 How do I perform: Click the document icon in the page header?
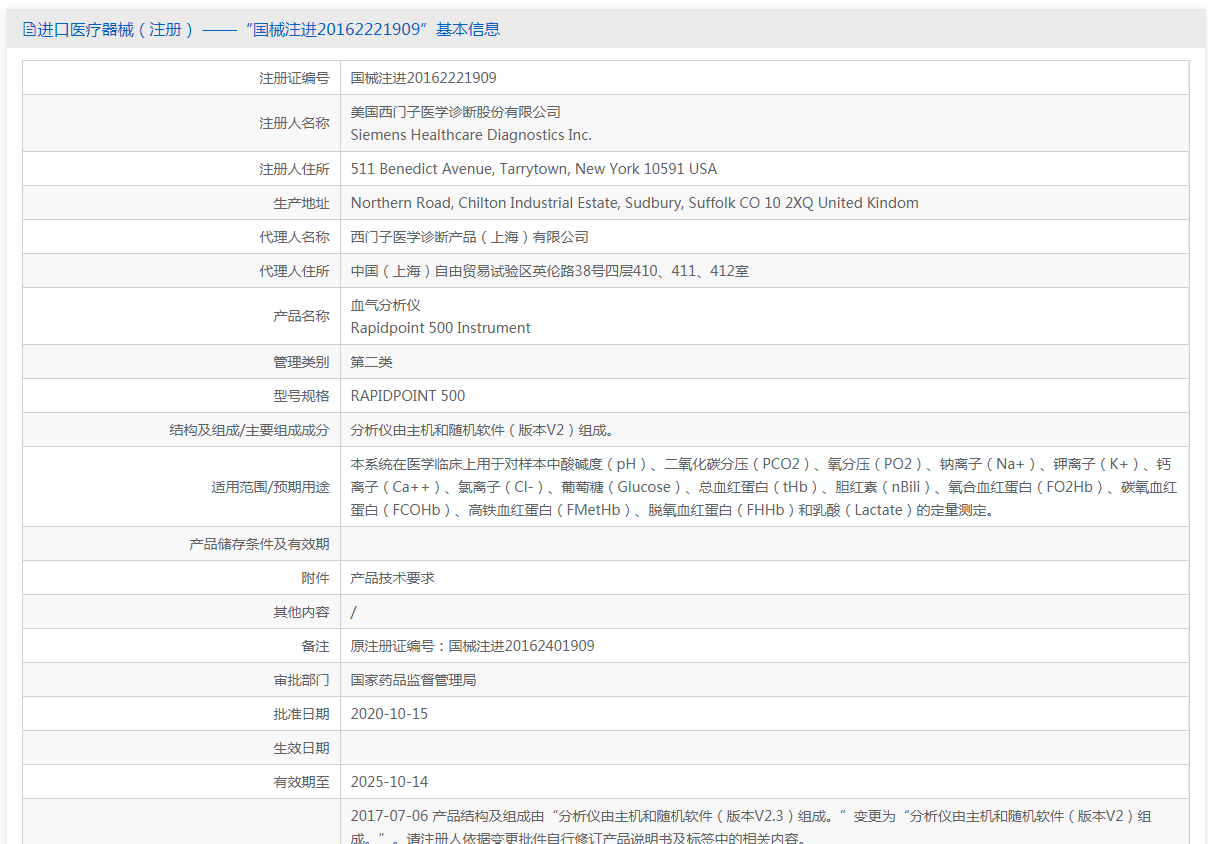tap(29, 30)
